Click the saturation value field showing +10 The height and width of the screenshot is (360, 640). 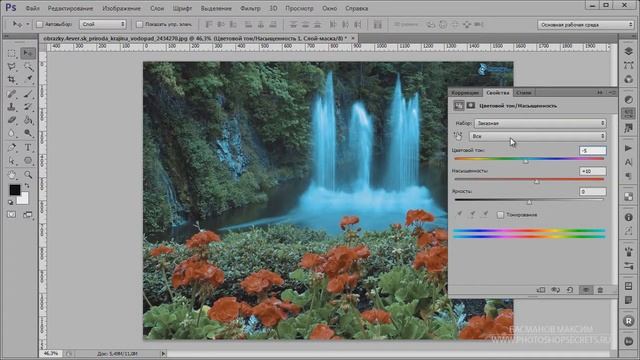tap(593, 171)
